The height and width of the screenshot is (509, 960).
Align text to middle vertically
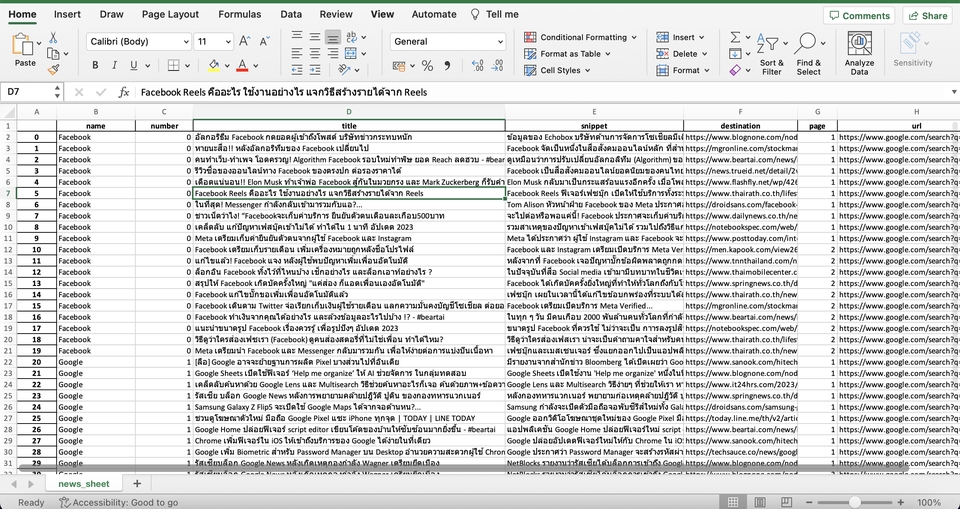(x=315, y=37)
